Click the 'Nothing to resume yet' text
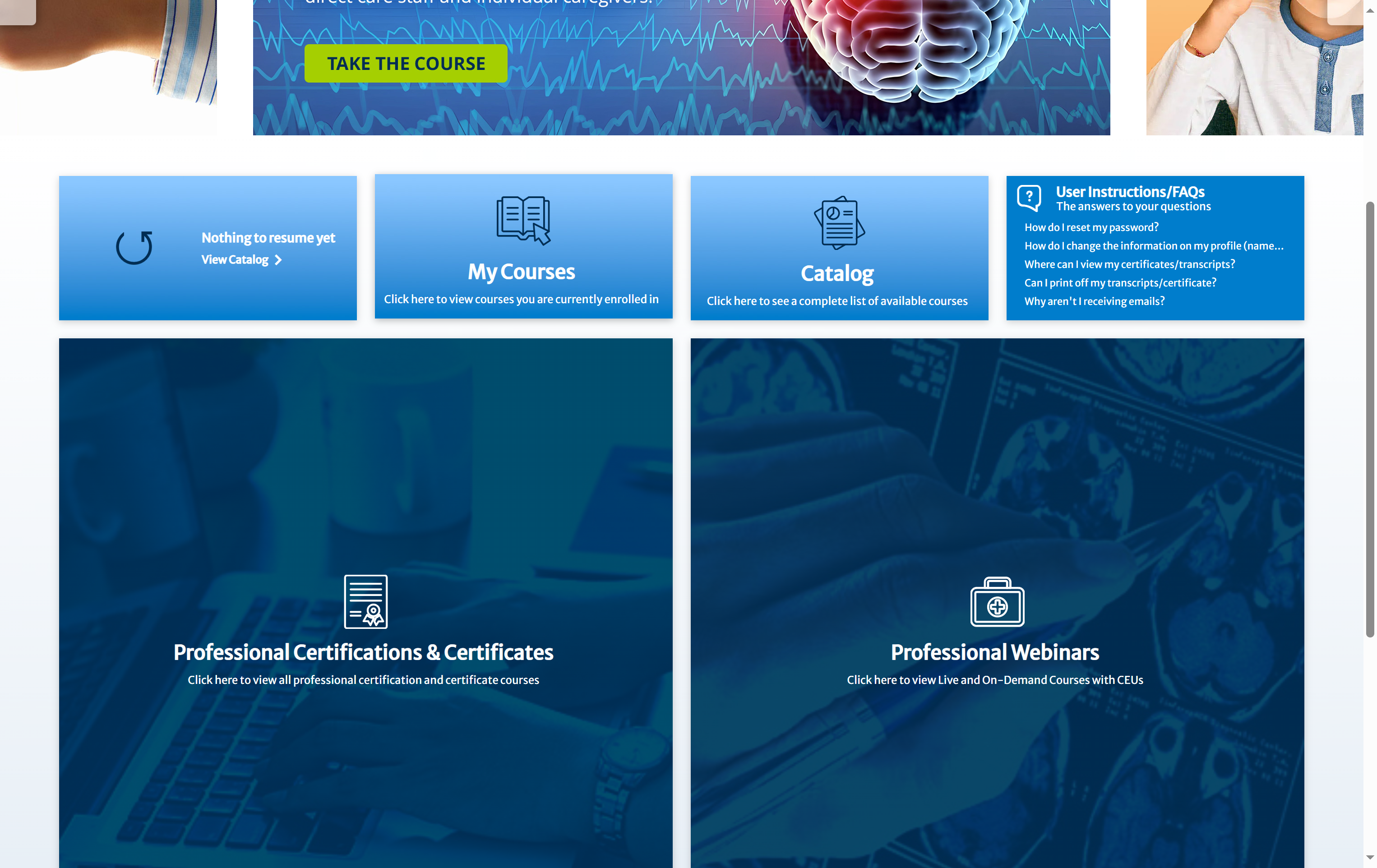The width and height of the screenshot is (1377, 868). [x=268, y=238]
